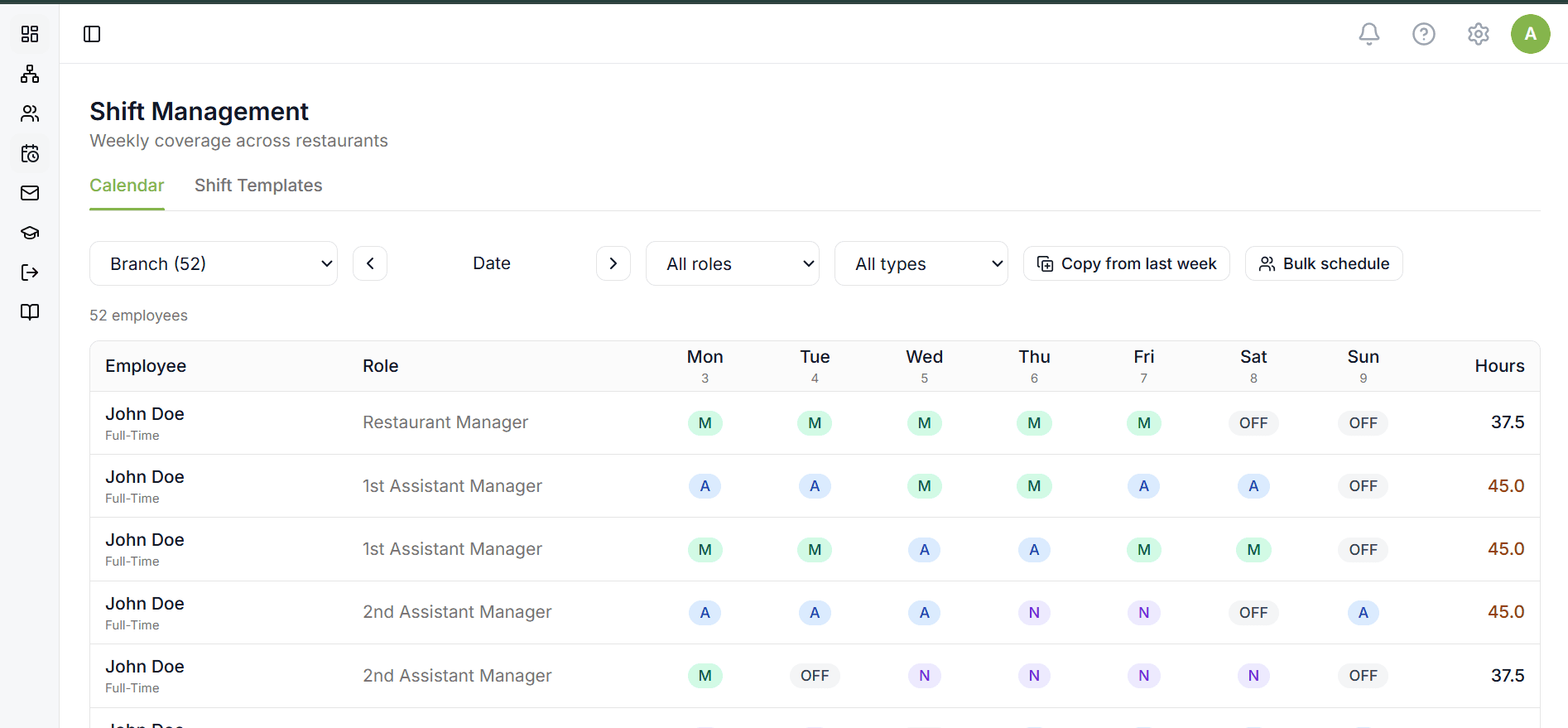Open the settings gear icon
Viewport: 1568px width, 728px height.
pos(1479,34)
